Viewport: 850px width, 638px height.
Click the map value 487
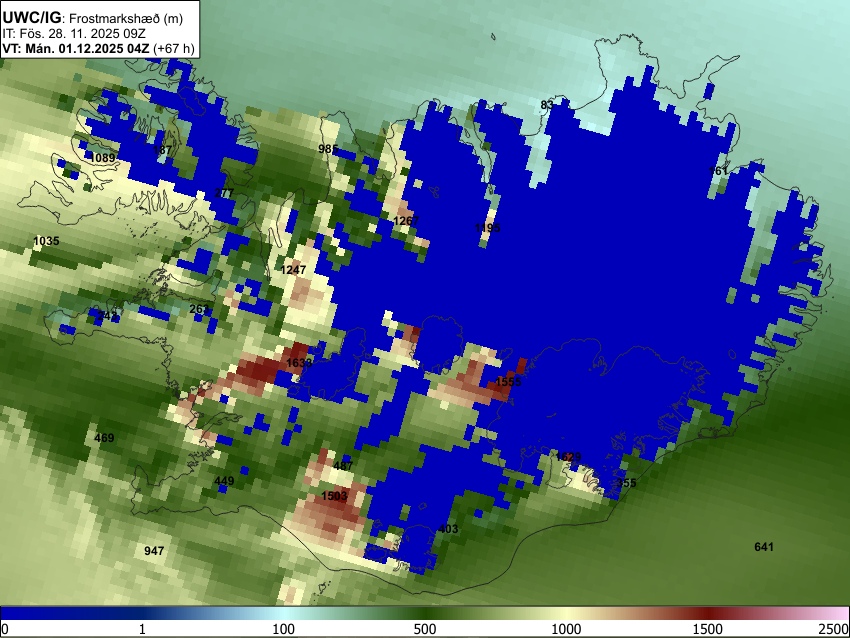click(x=343, y=466)
